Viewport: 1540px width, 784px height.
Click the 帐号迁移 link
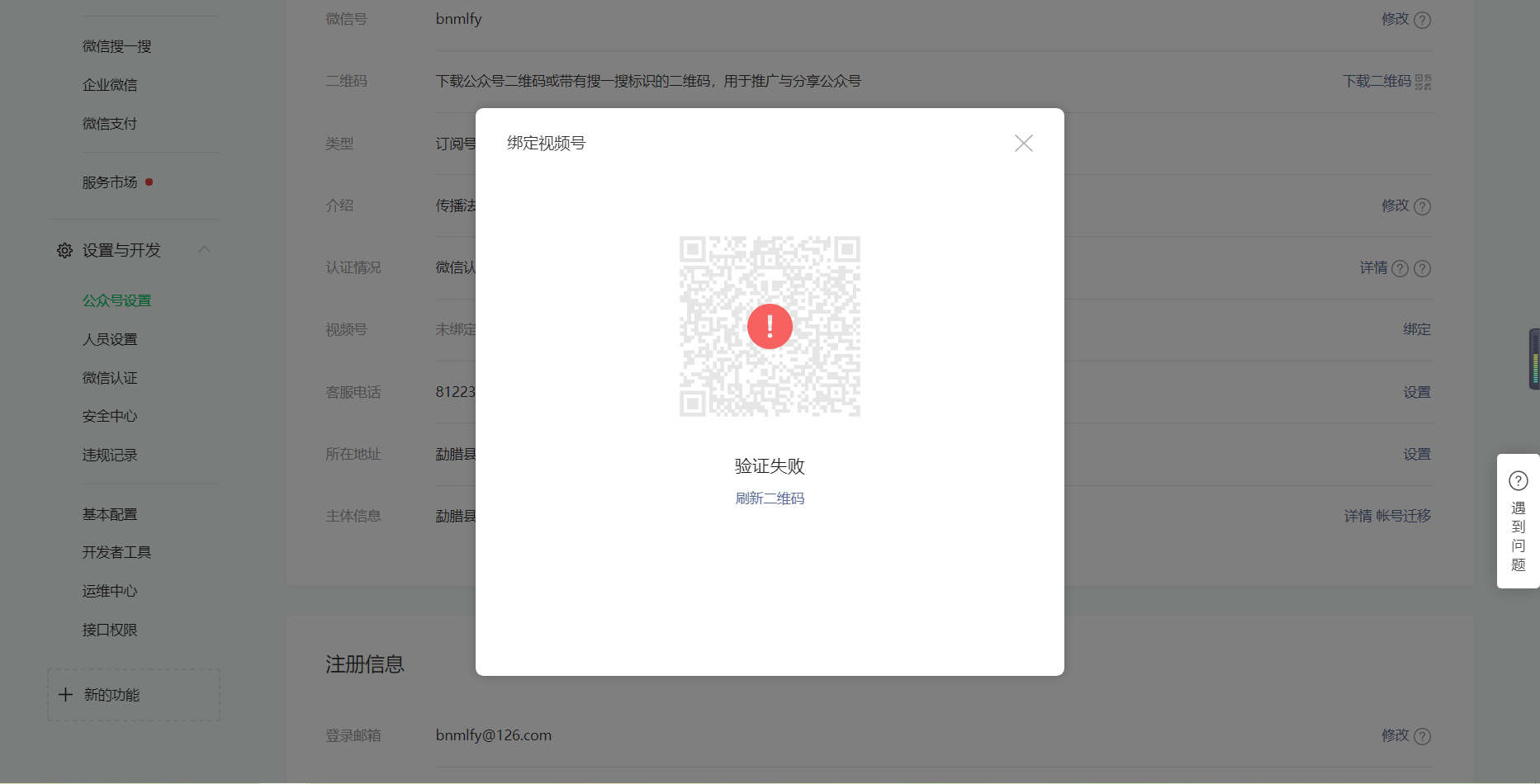pyautogui.click(x=1404, y=516)
